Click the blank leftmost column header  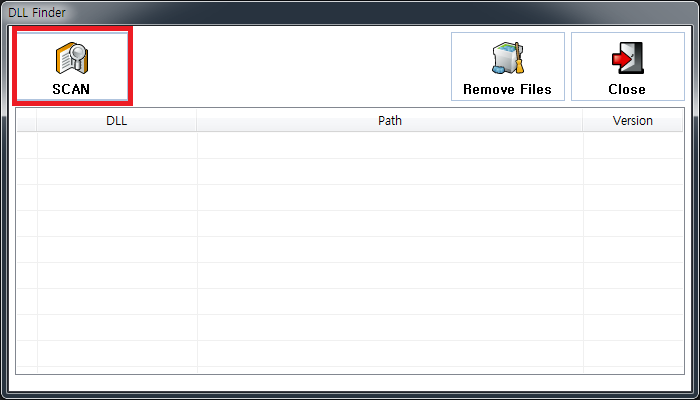click(27, 121)
